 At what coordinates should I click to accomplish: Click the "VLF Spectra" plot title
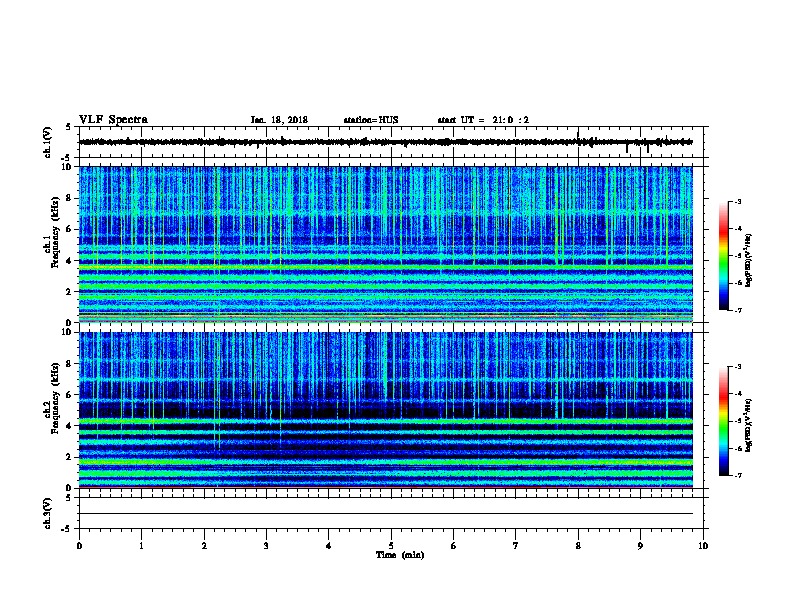pyautogui.click(x=114, y=120)
